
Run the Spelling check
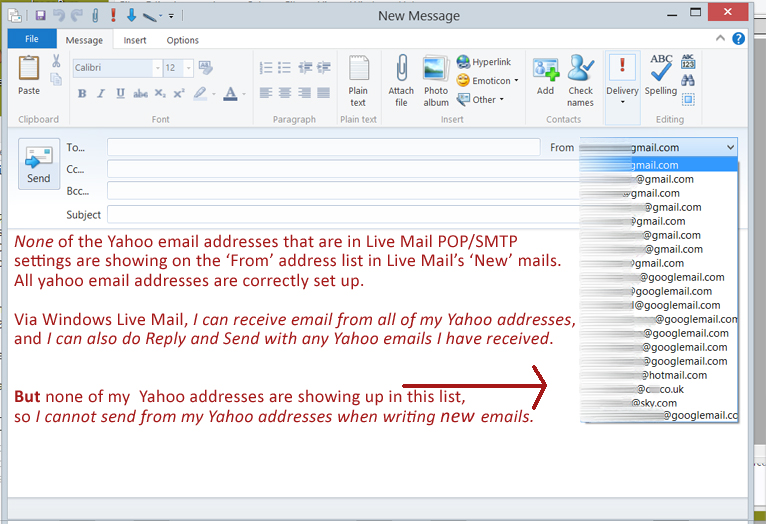pyautogui.click(x=660, y=75)
